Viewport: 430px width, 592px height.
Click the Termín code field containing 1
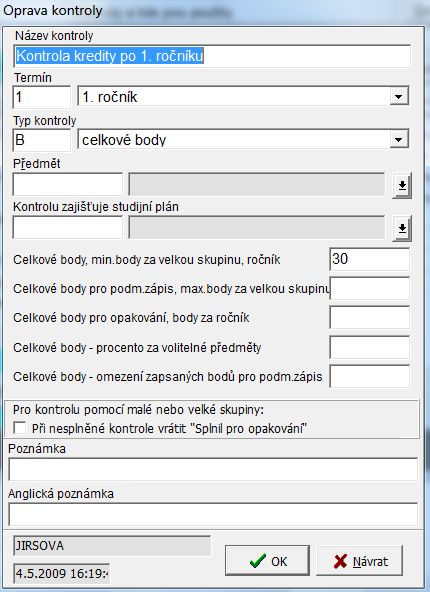[x=42, y=97]
